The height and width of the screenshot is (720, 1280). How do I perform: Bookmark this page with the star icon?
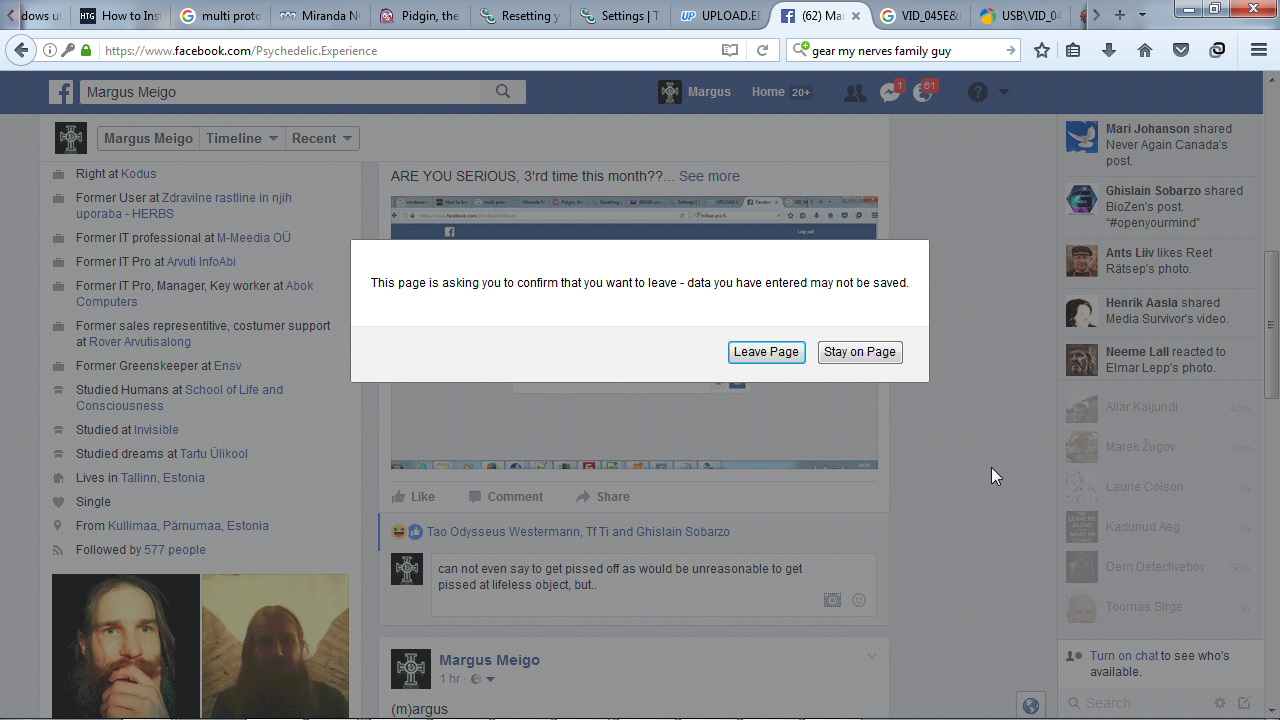click(x=1042, y=50)
